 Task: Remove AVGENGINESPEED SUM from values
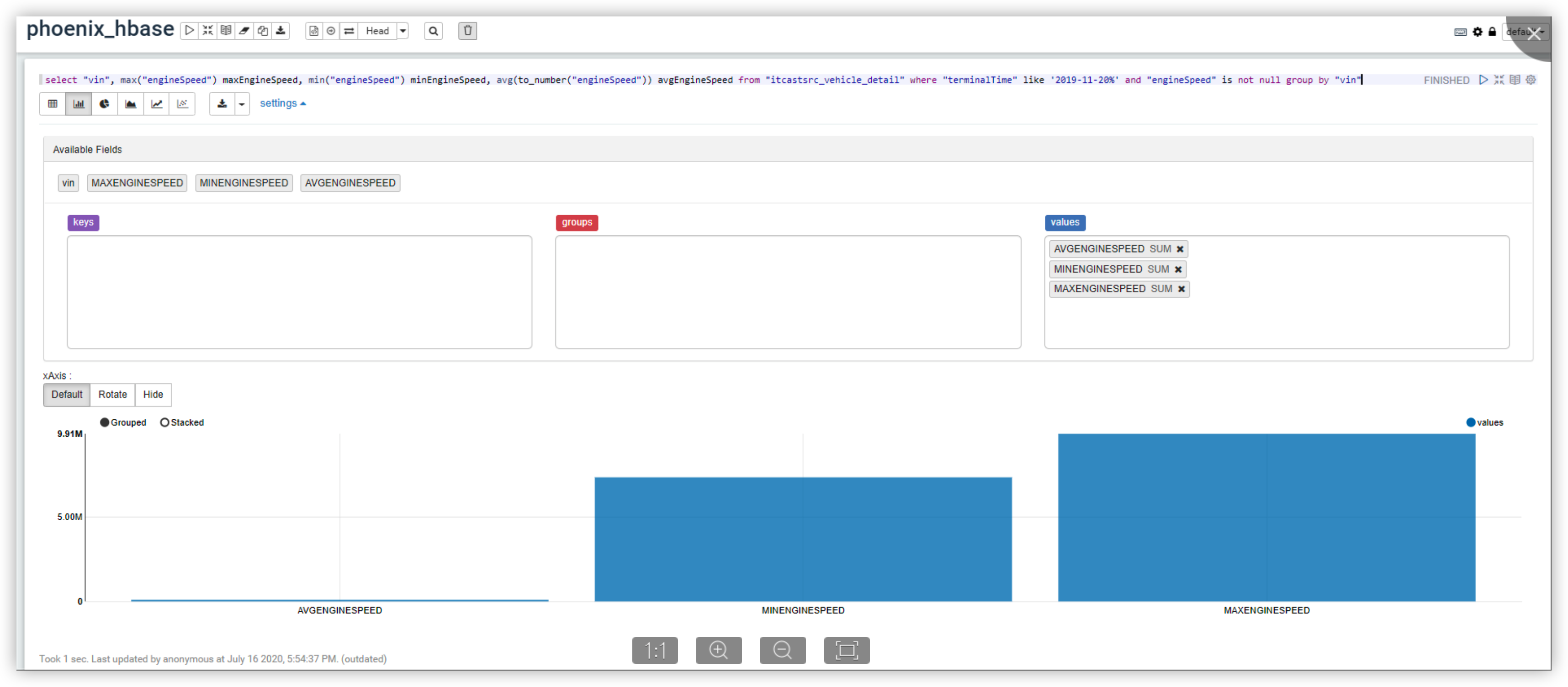1180,249
